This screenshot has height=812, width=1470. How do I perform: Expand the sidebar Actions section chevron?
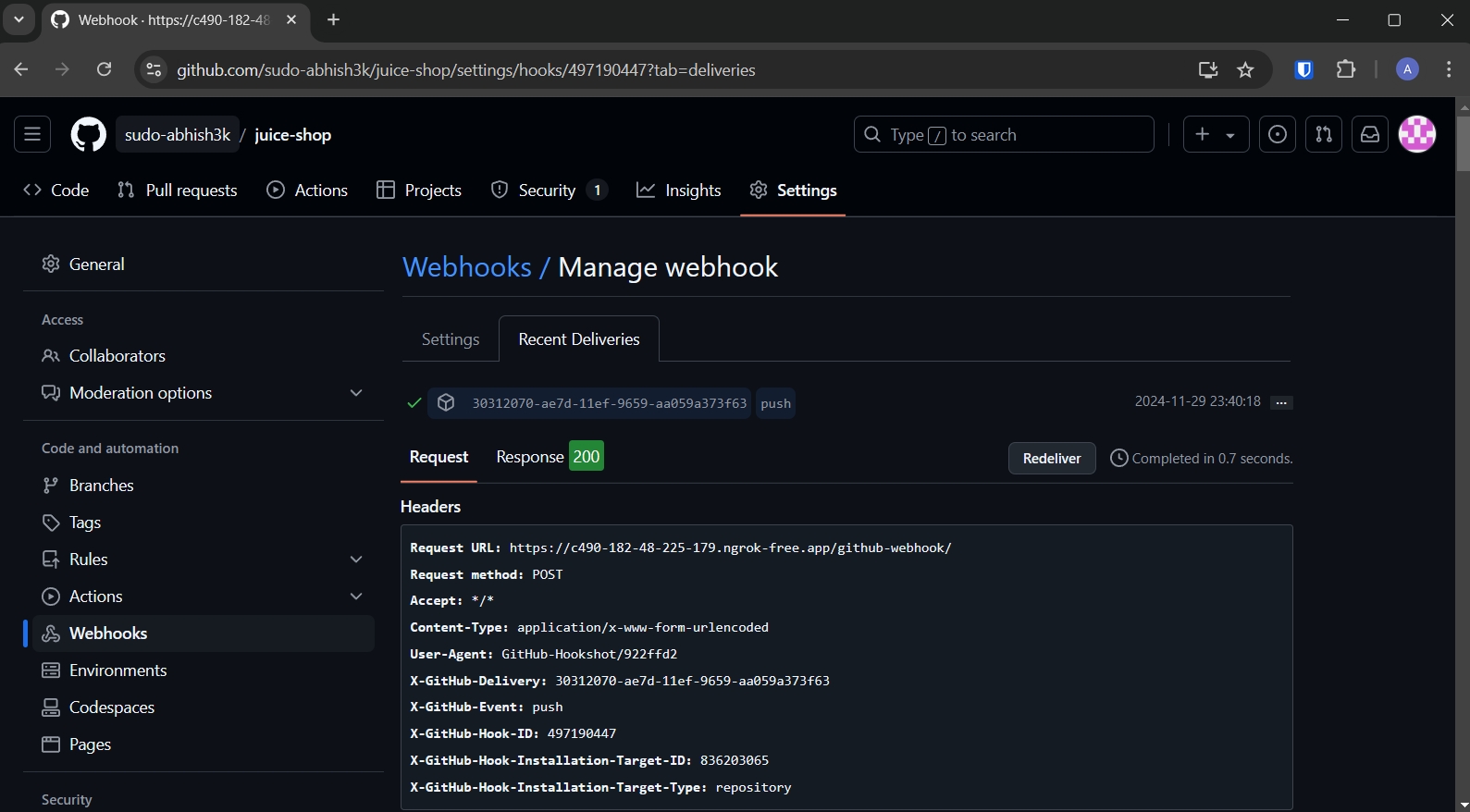(x=356, y=597)
